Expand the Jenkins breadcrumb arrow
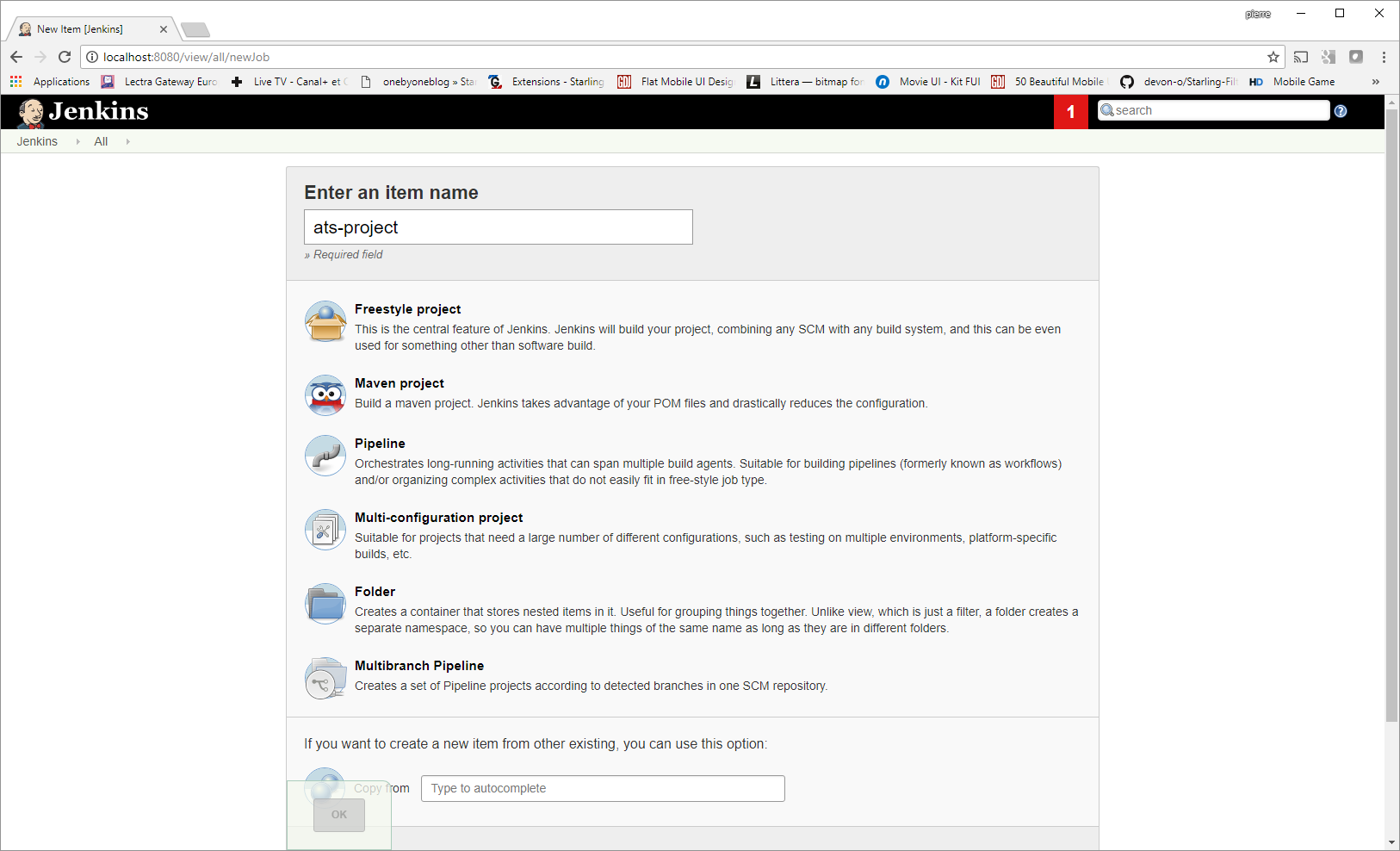Image resolution: width=1400 pixels, height=851 pixels. (x=77, y=141)
